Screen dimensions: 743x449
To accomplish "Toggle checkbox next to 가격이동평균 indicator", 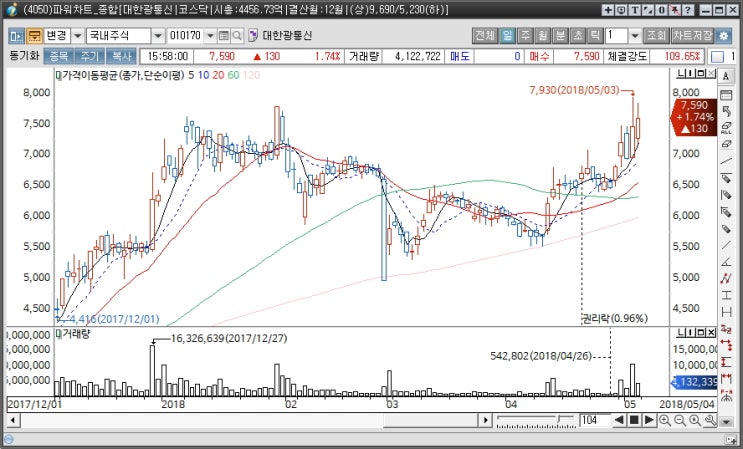I will point(59,75).
